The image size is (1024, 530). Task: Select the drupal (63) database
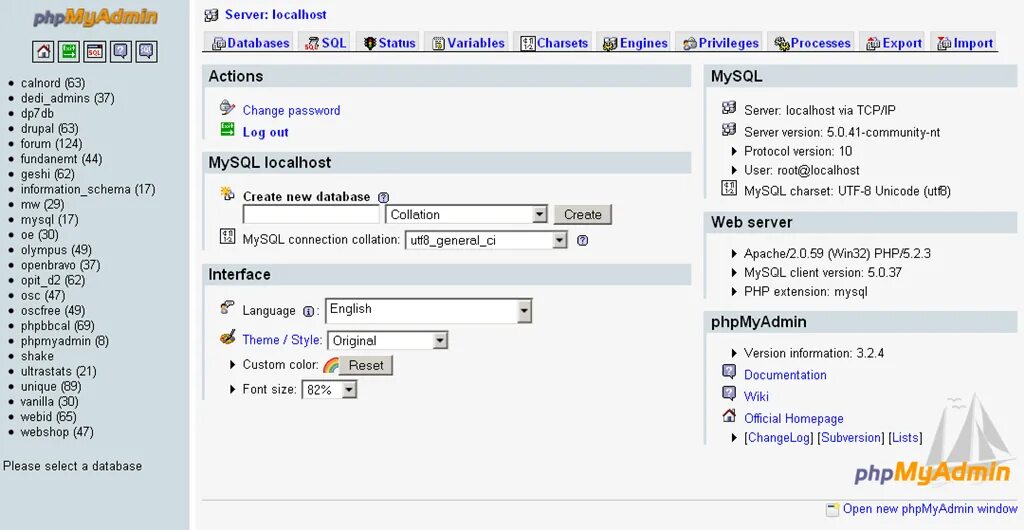click(x=50, y=129)
